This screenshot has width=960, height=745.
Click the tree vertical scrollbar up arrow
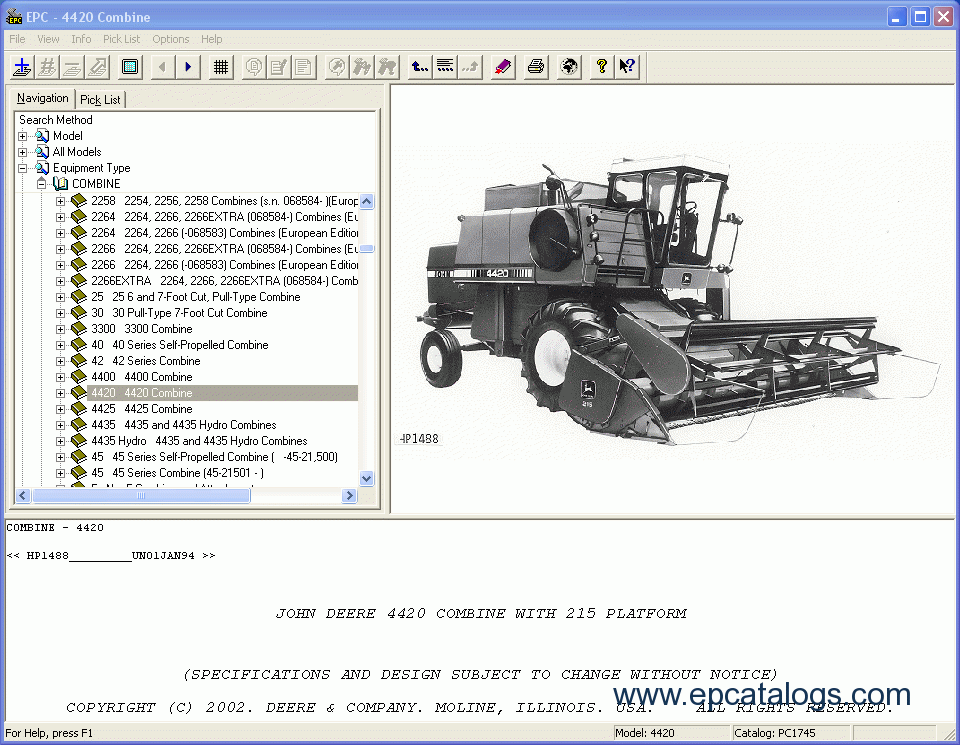(x=367, y=201)
